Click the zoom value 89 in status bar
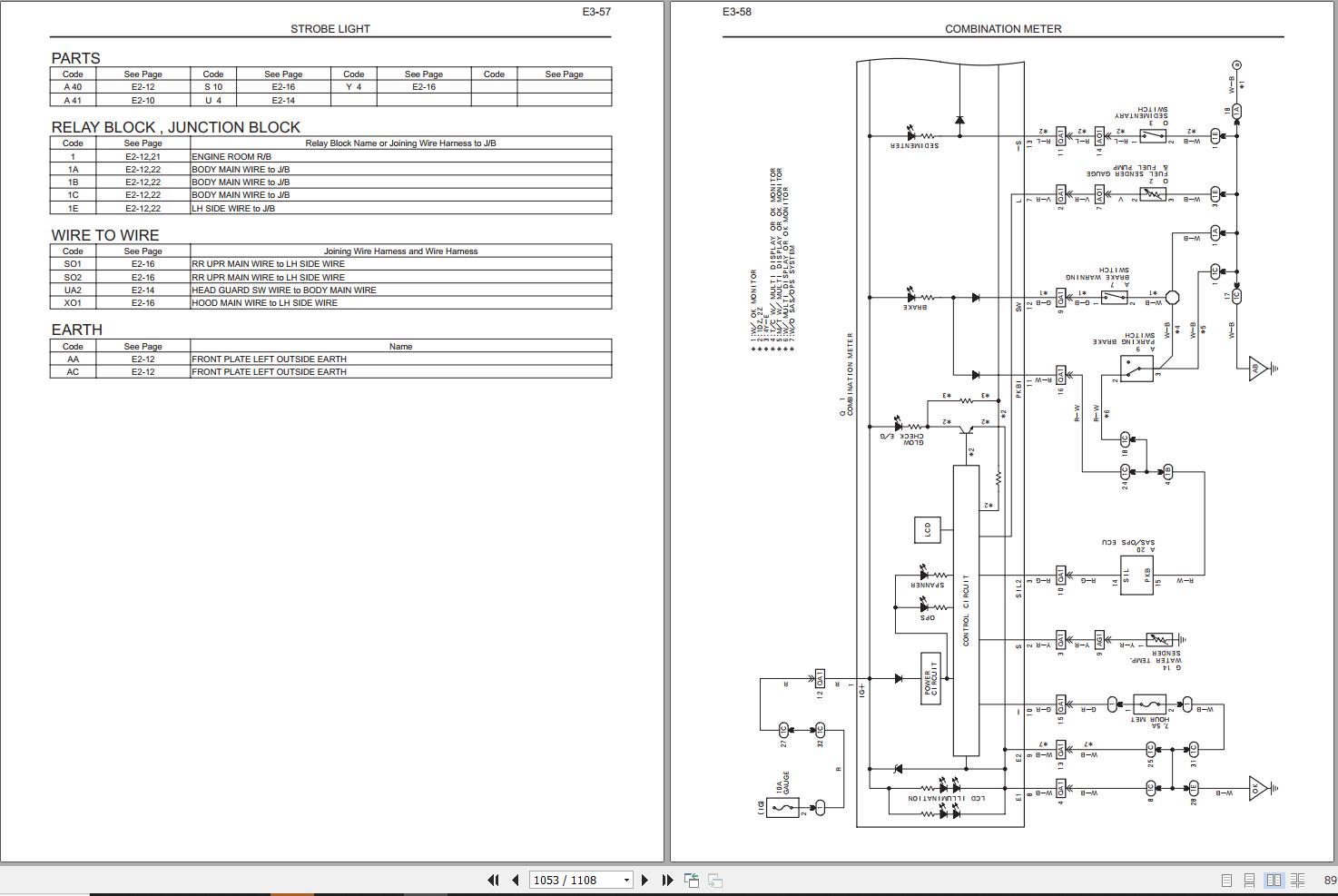This screenshot has width=1338, height=896. (x=1330, y=880)
